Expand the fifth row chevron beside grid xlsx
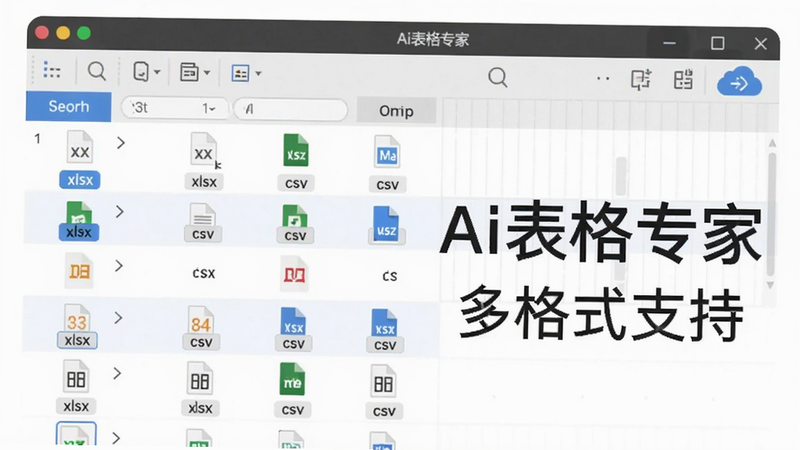This screenshot has height=450, width=800. pyautogui.click(x=117, y=373)
